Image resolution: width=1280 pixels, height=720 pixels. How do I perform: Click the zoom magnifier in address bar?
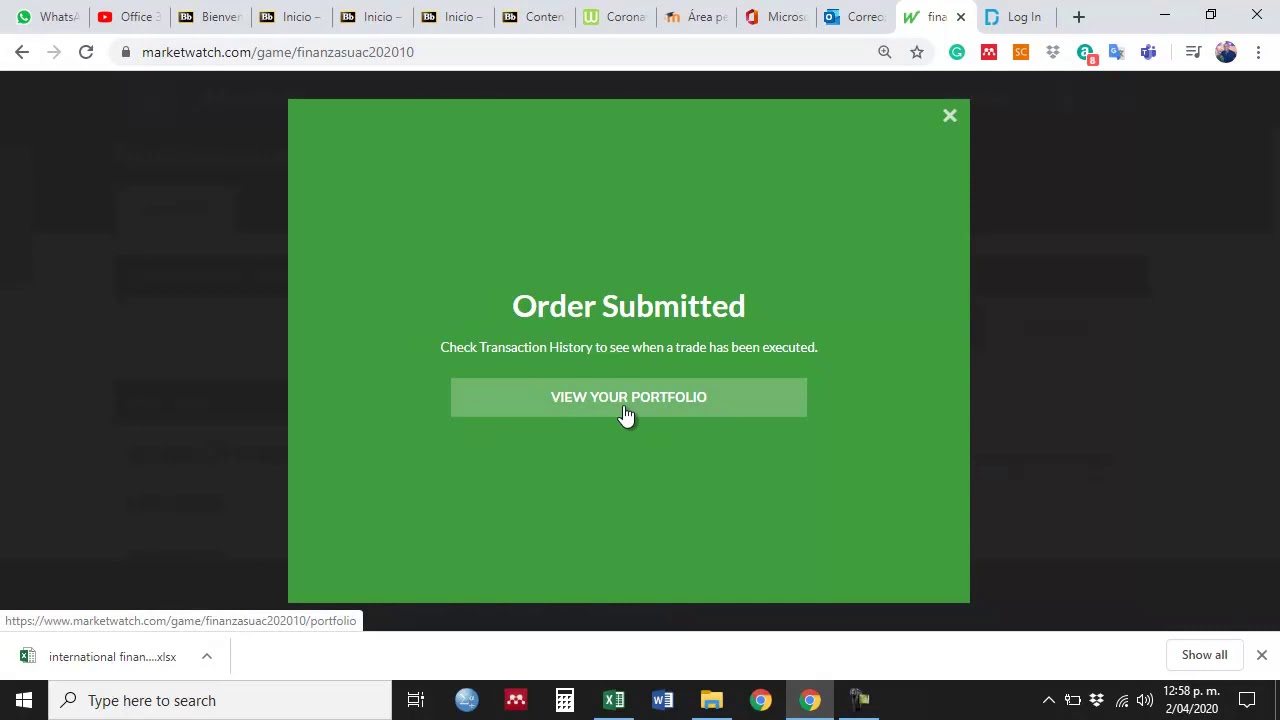885,52
